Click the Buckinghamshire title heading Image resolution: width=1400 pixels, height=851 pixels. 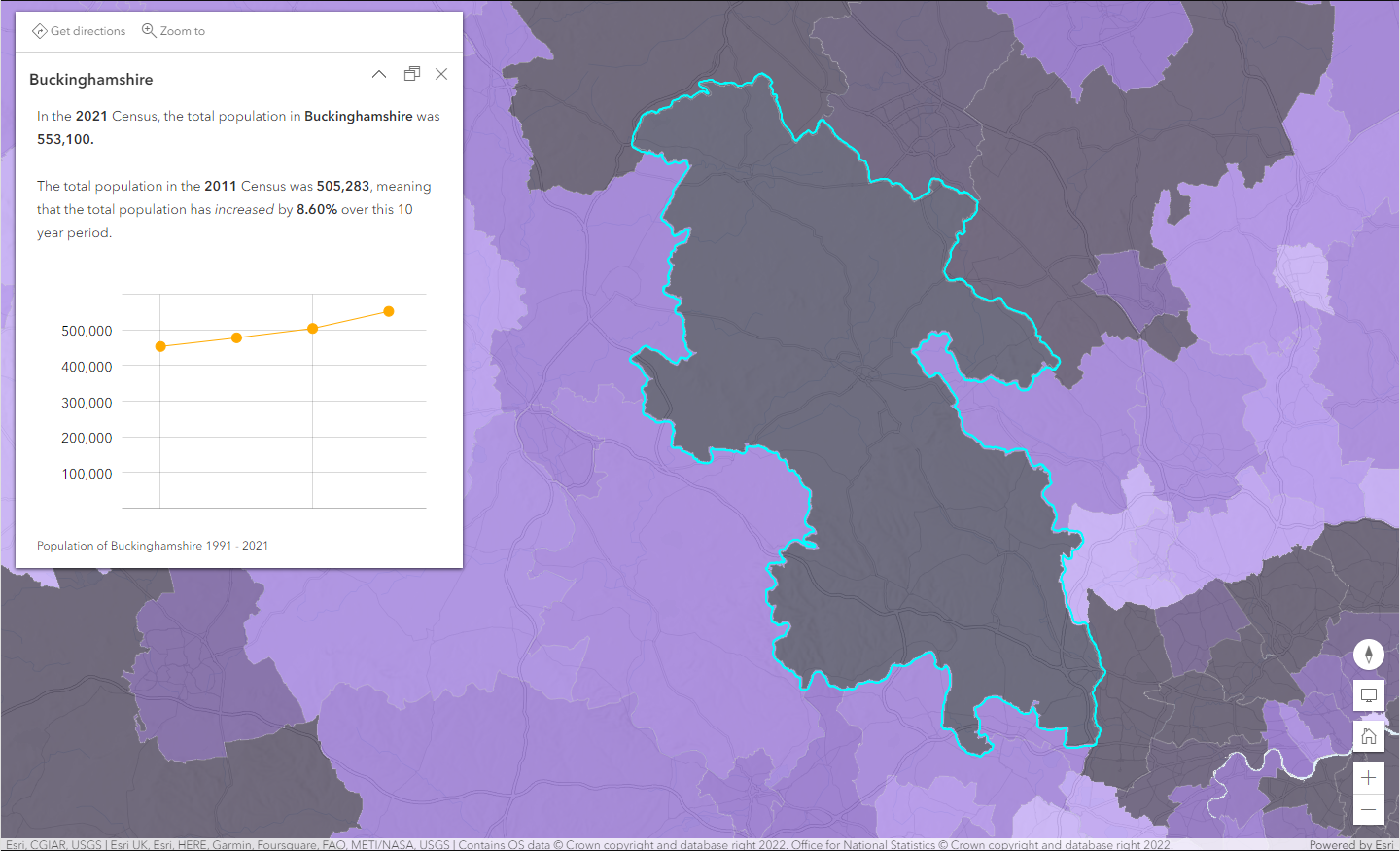(x=90, y=79)
